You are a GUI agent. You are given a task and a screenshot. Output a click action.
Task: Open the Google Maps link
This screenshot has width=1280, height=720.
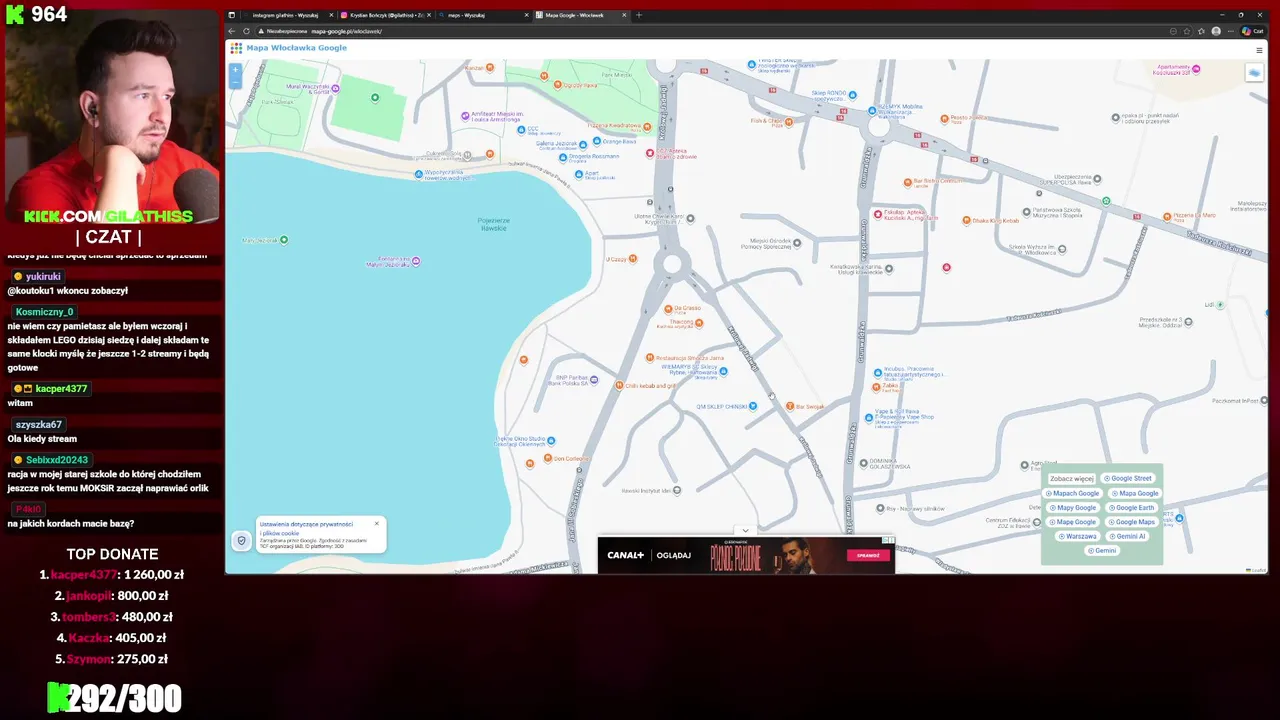tap(1130, 522)
